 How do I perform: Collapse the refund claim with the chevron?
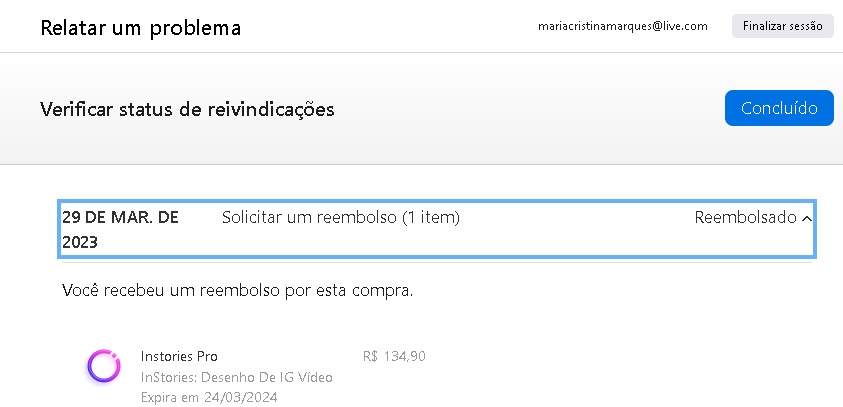pos(807,218)
